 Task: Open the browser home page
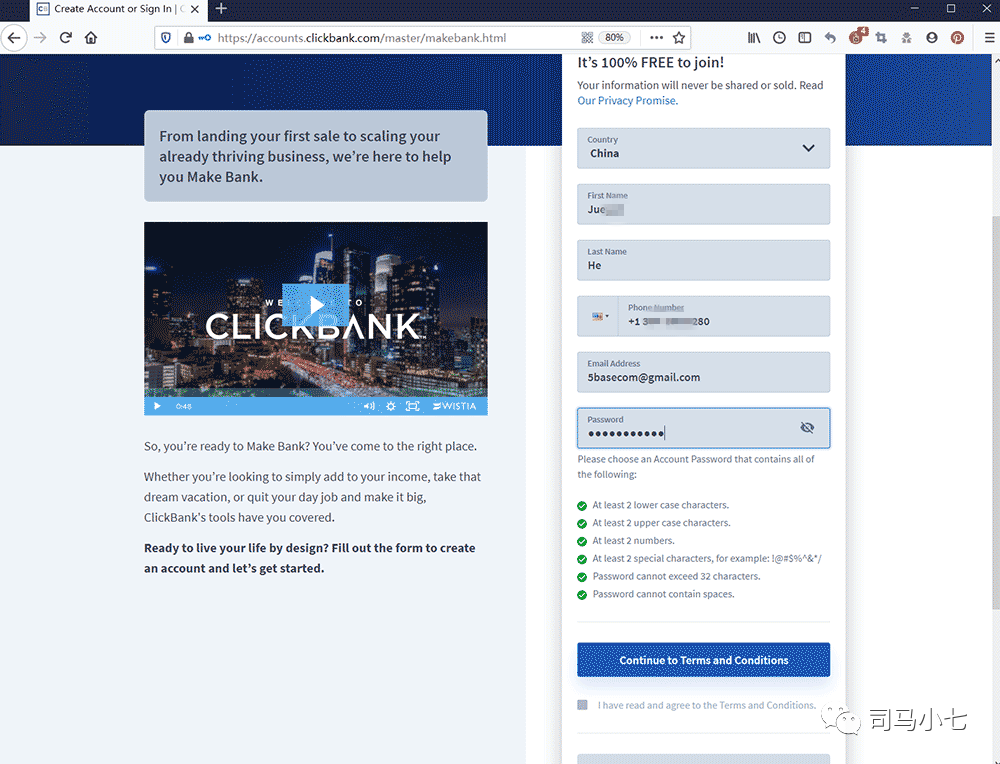click(x=91, y=38)
